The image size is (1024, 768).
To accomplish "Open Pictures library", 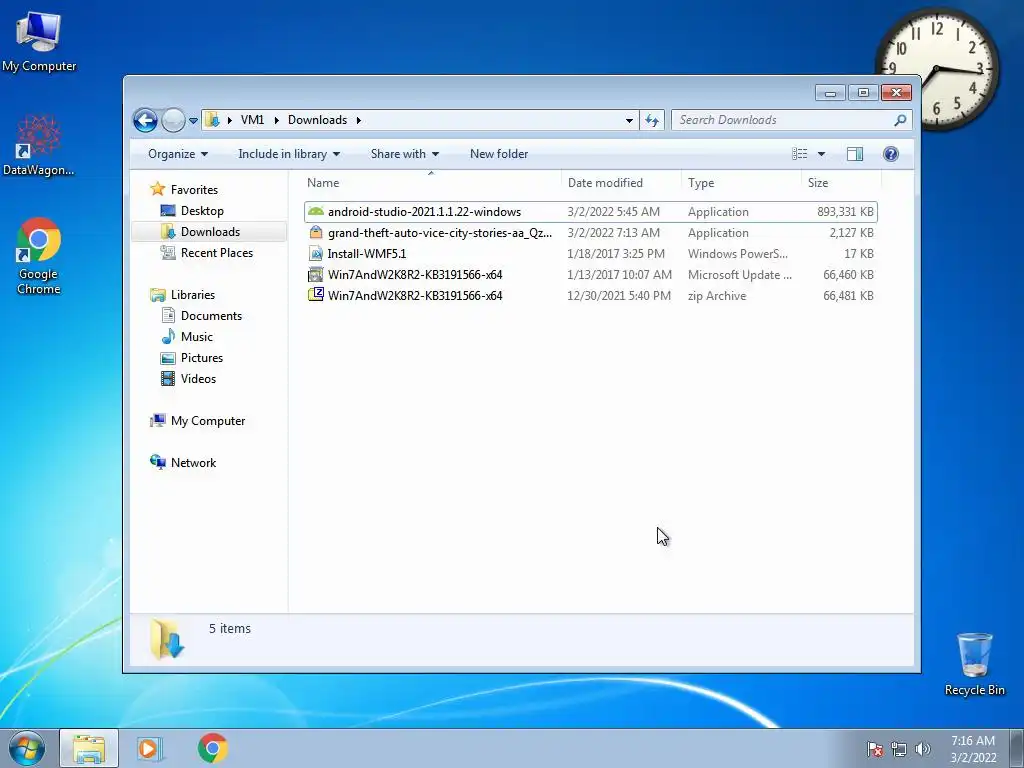I will pos(202,358).
